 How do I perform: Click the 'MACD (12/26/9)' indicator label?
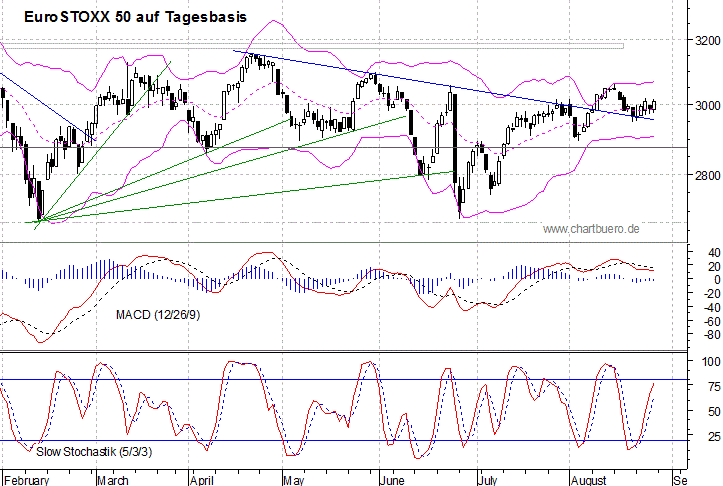click(158, 315)
